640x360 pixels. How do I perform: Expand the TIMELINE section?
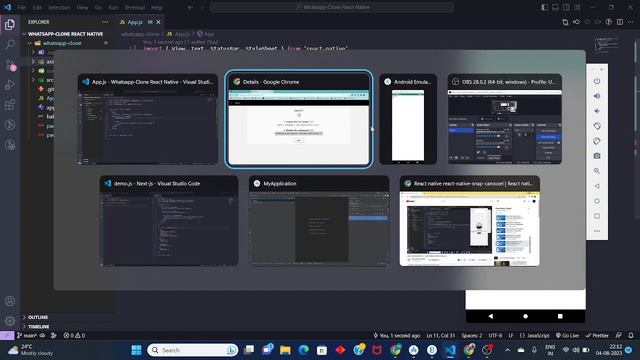[x=38, y=327]
